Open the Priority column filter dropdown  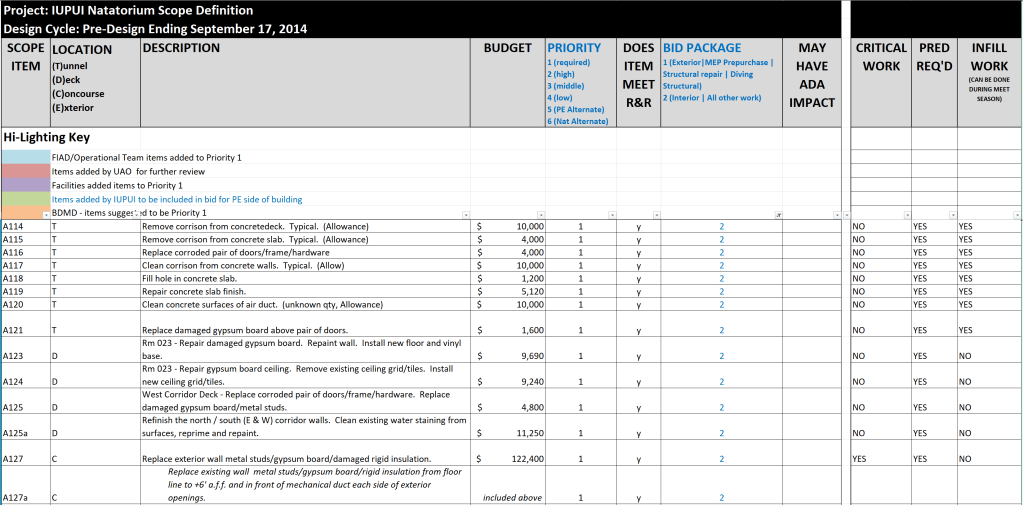click(x=610, y=215)
